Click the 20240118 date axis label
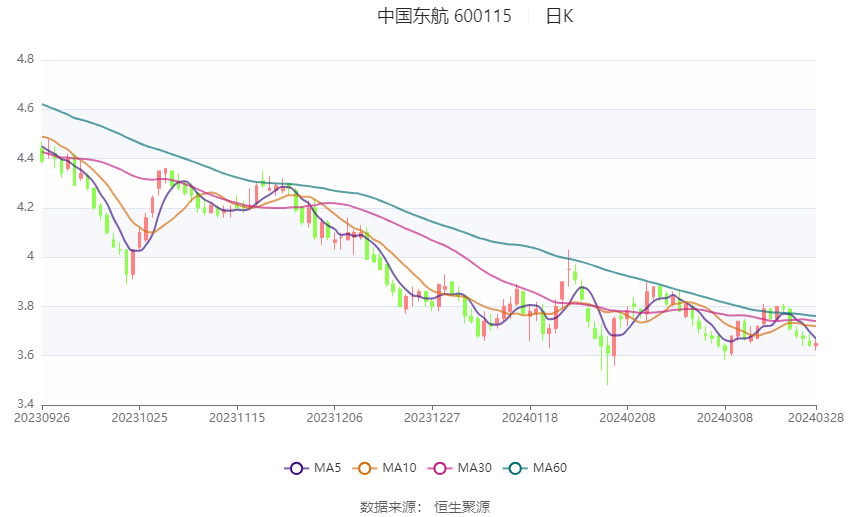Viewport: 850px width, 517px height. tap(530, 418)
